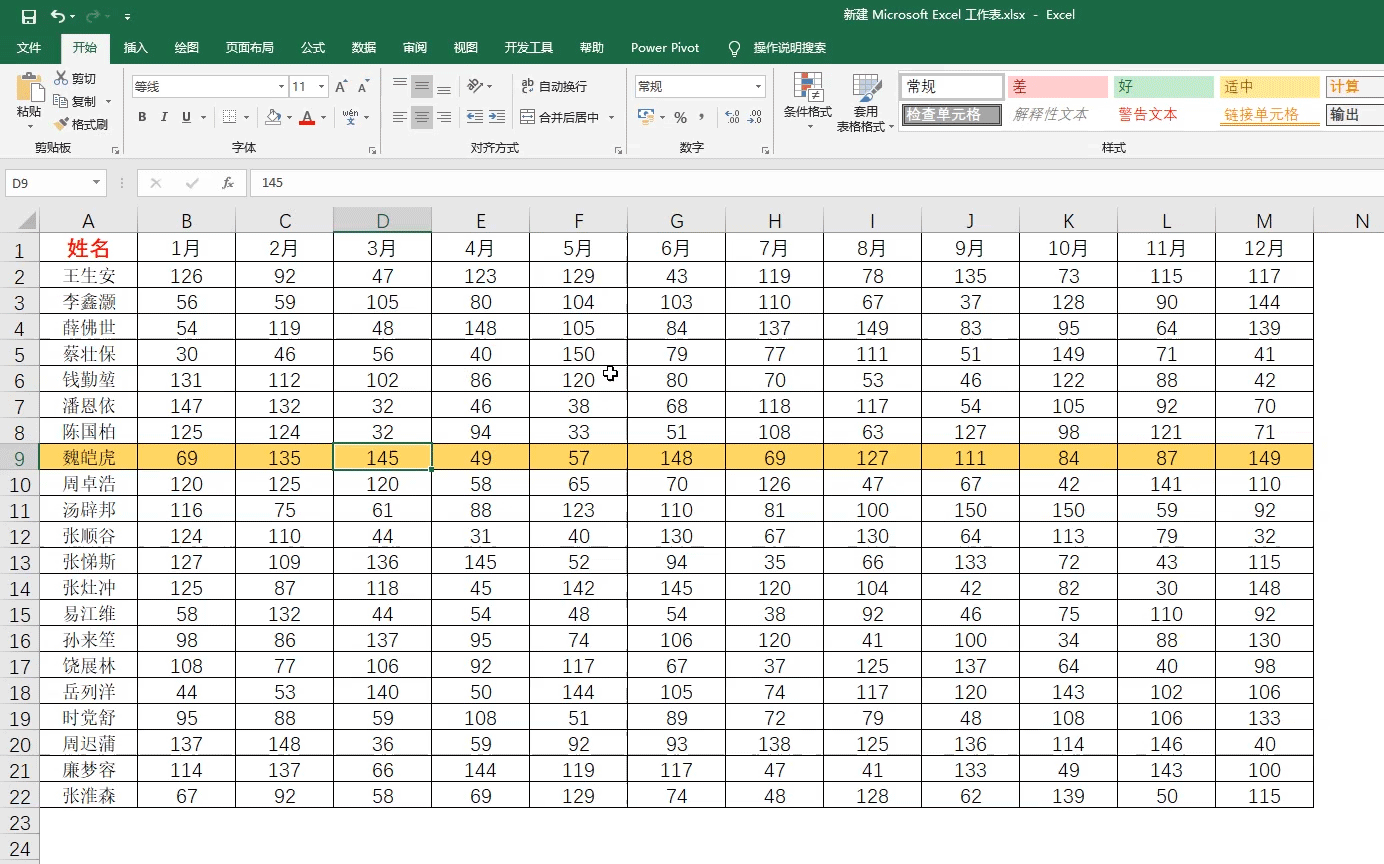Open Customize Quick Access Toolbar dropdown
The height and width of the screenshot is (864, 1384).
tap(127, 17)
